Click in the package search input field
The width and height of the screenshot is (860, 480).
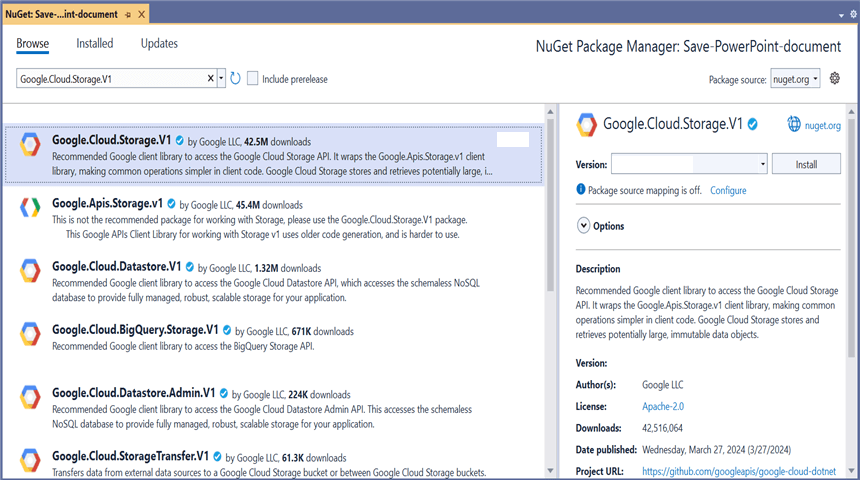pos(110,78)
